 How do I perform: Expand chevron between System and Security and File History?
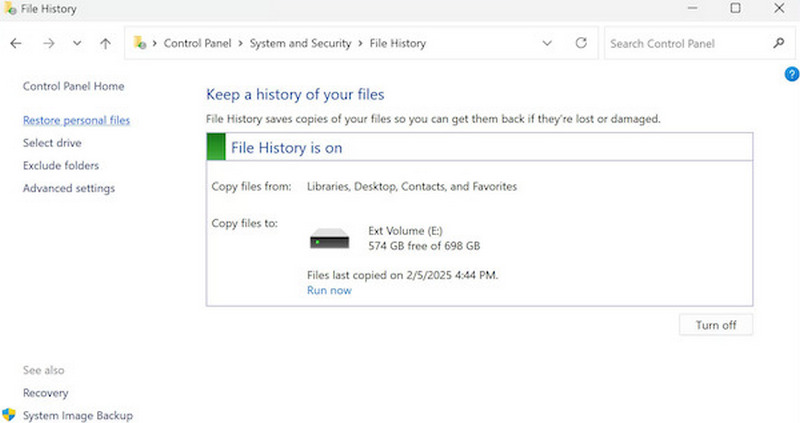click(360, 44)
